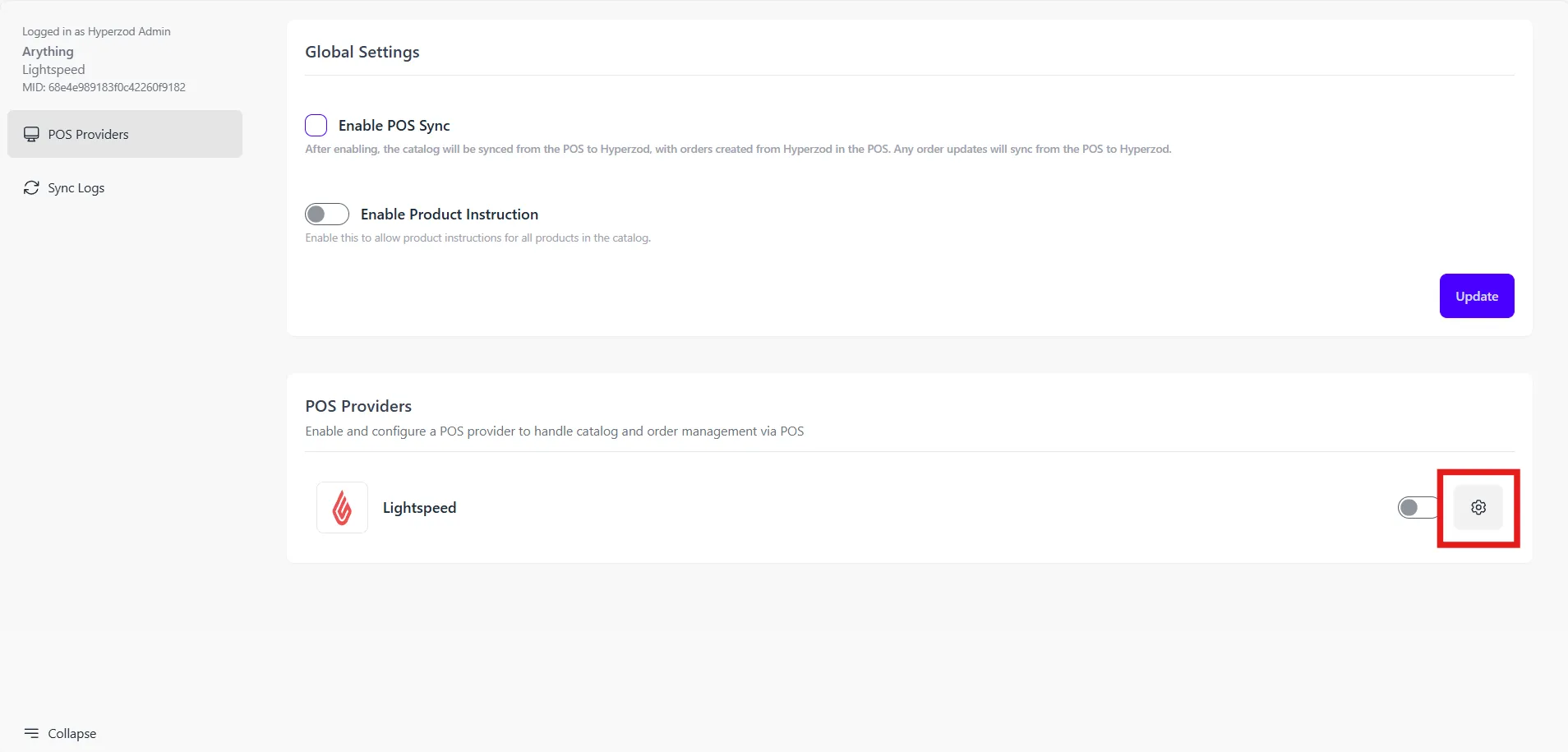Image resolution: width=1568 pixels, height=752 pixels.
Task: Click the Sync Logs refresh icon
Action: 31,187
